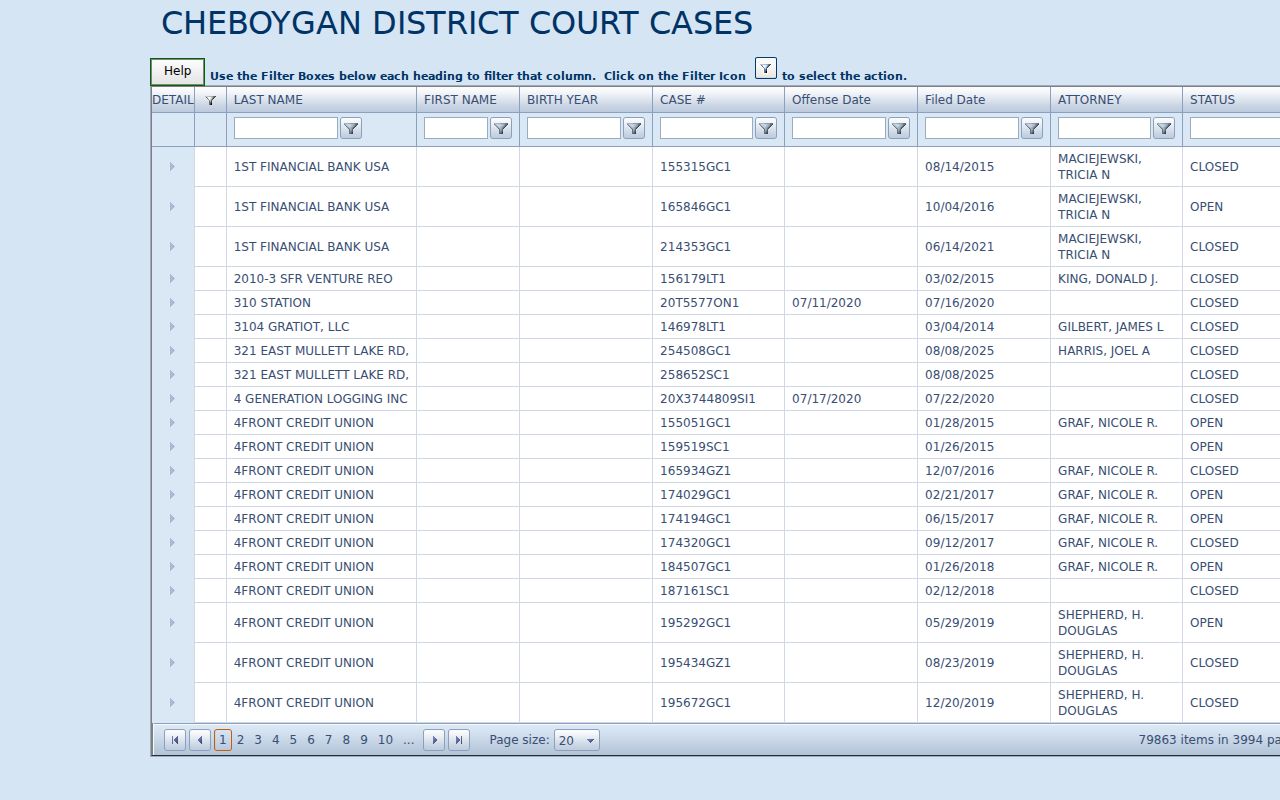Open the ATTORNEY column filter icon
Screen dimensions: 1280x800
tap(1164, 128)
